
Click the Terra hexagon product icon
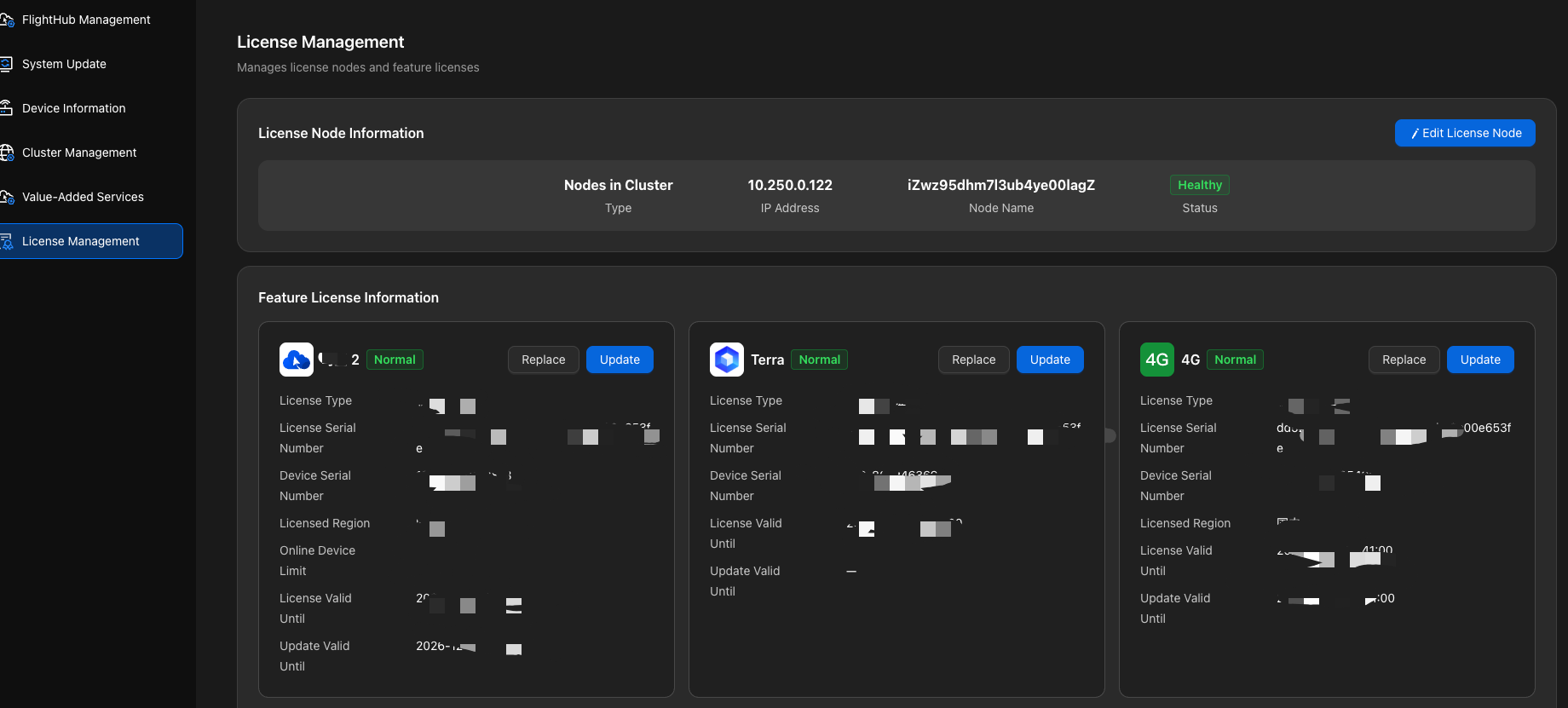pos(727,360)
